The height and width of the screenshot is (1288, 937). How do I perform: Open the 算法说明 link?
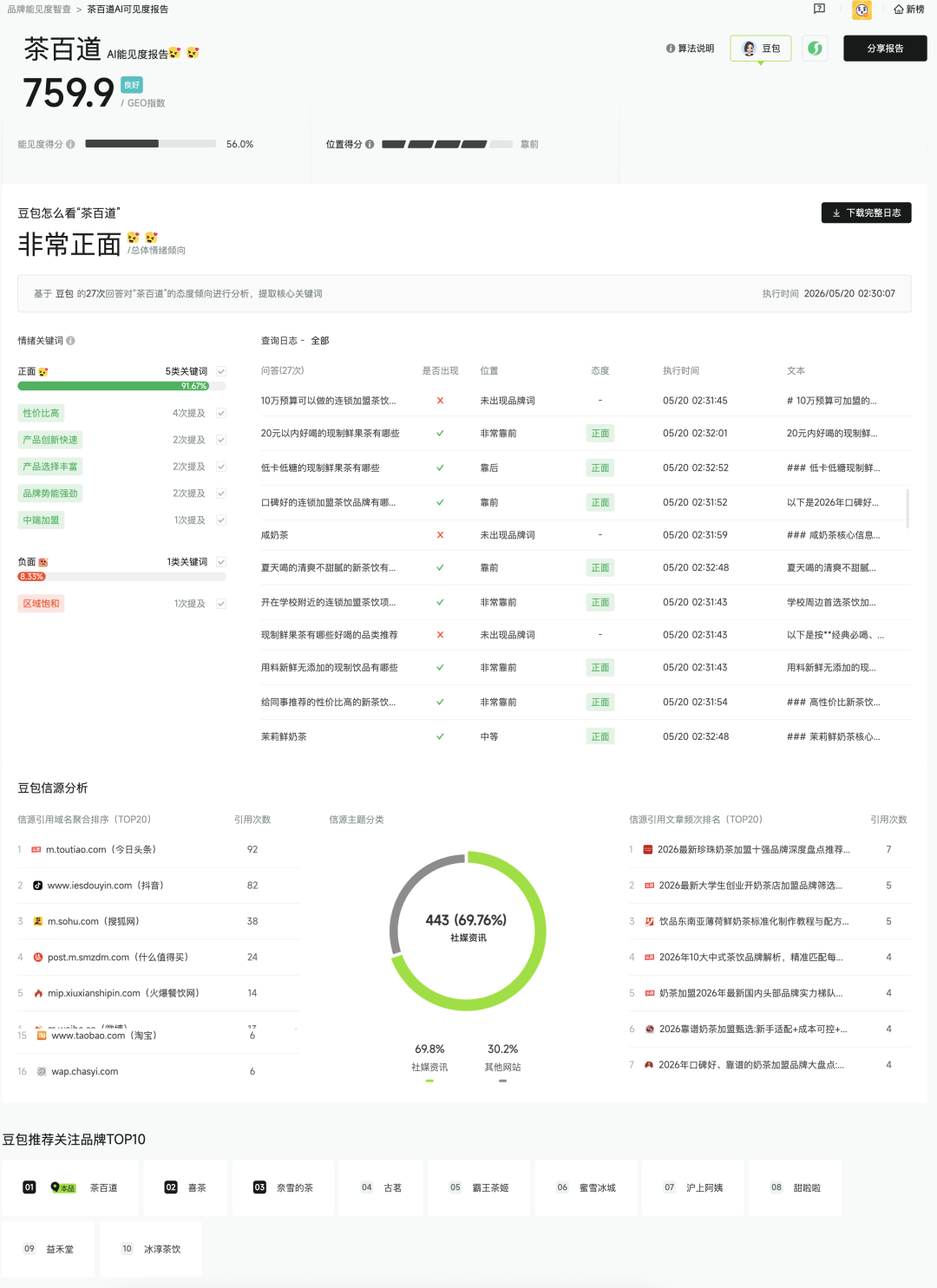(691, 49)
